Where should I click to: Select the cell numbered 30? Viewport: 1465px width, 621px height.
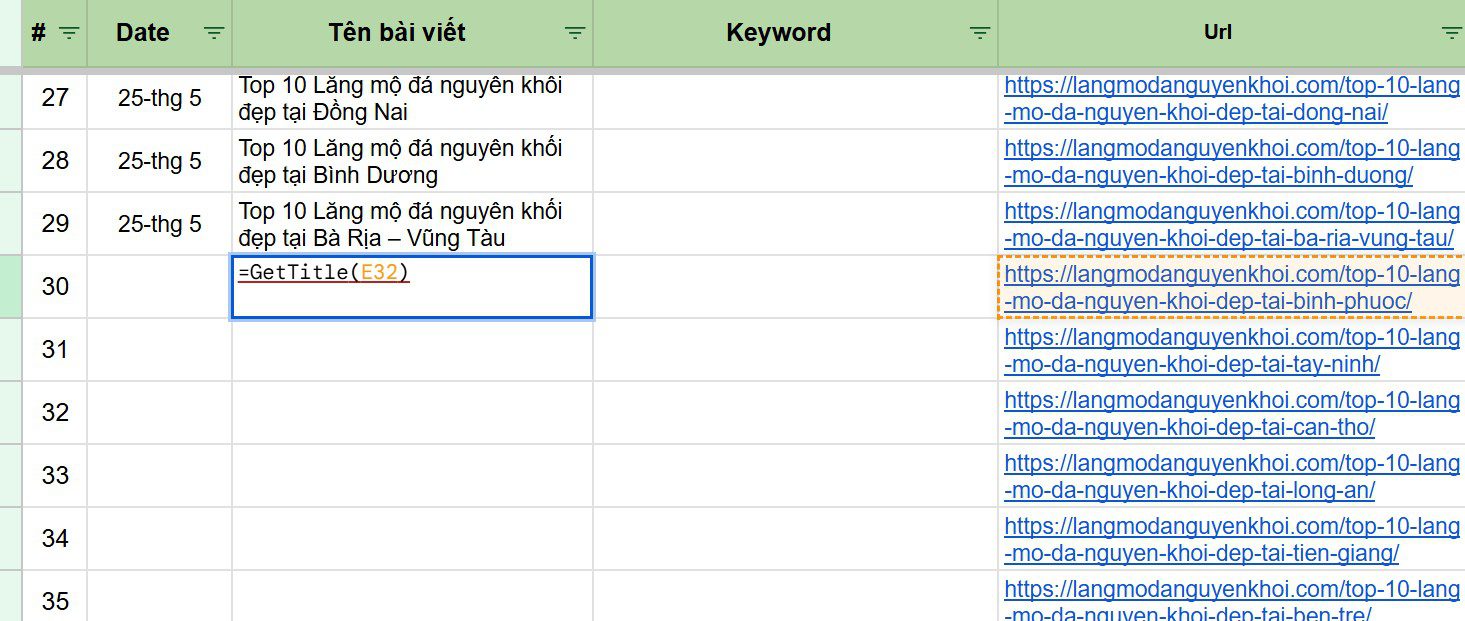point(54,287)
